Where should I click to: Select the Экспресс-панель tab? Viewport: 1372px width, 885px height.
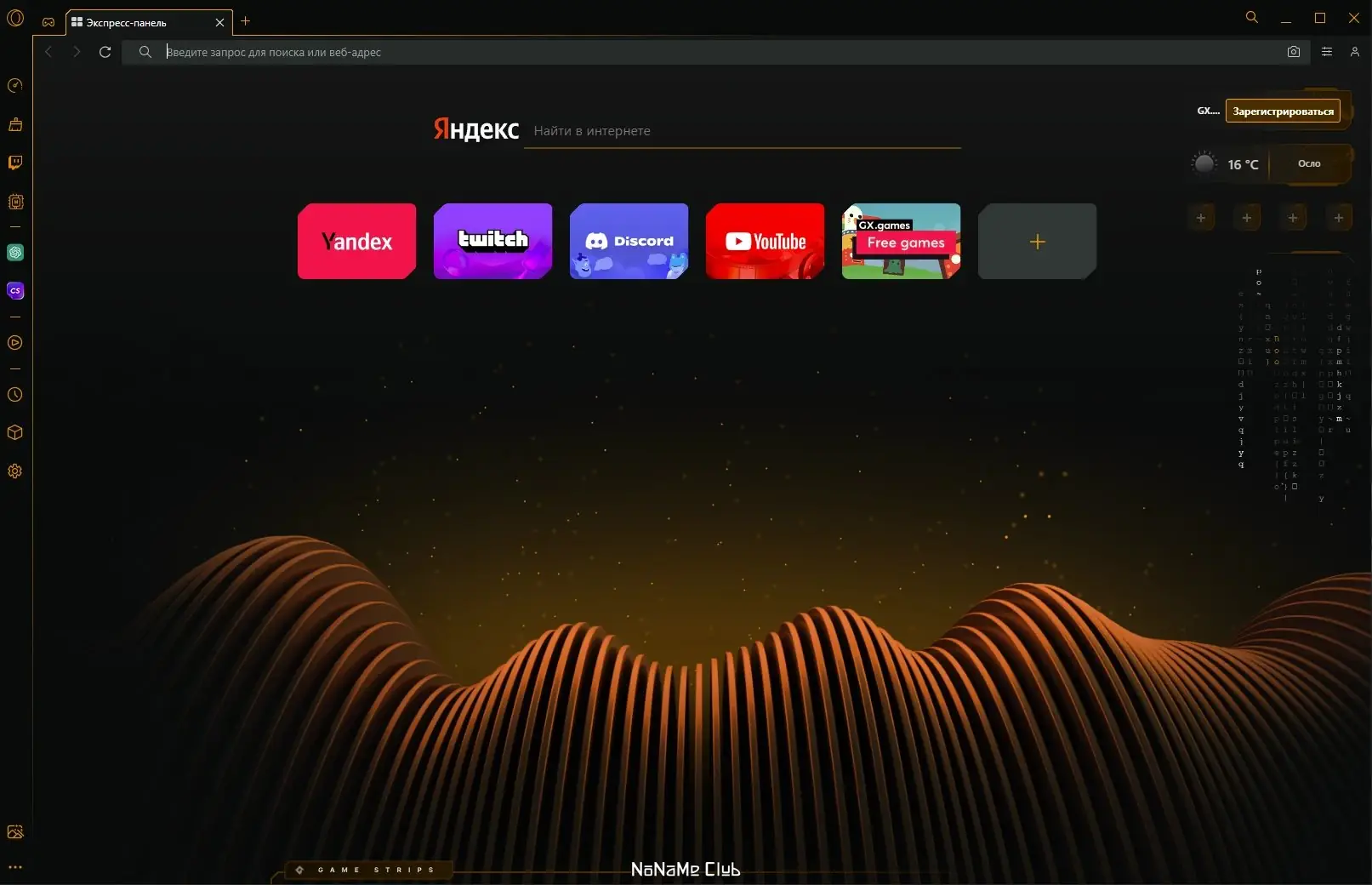point(149,22)
